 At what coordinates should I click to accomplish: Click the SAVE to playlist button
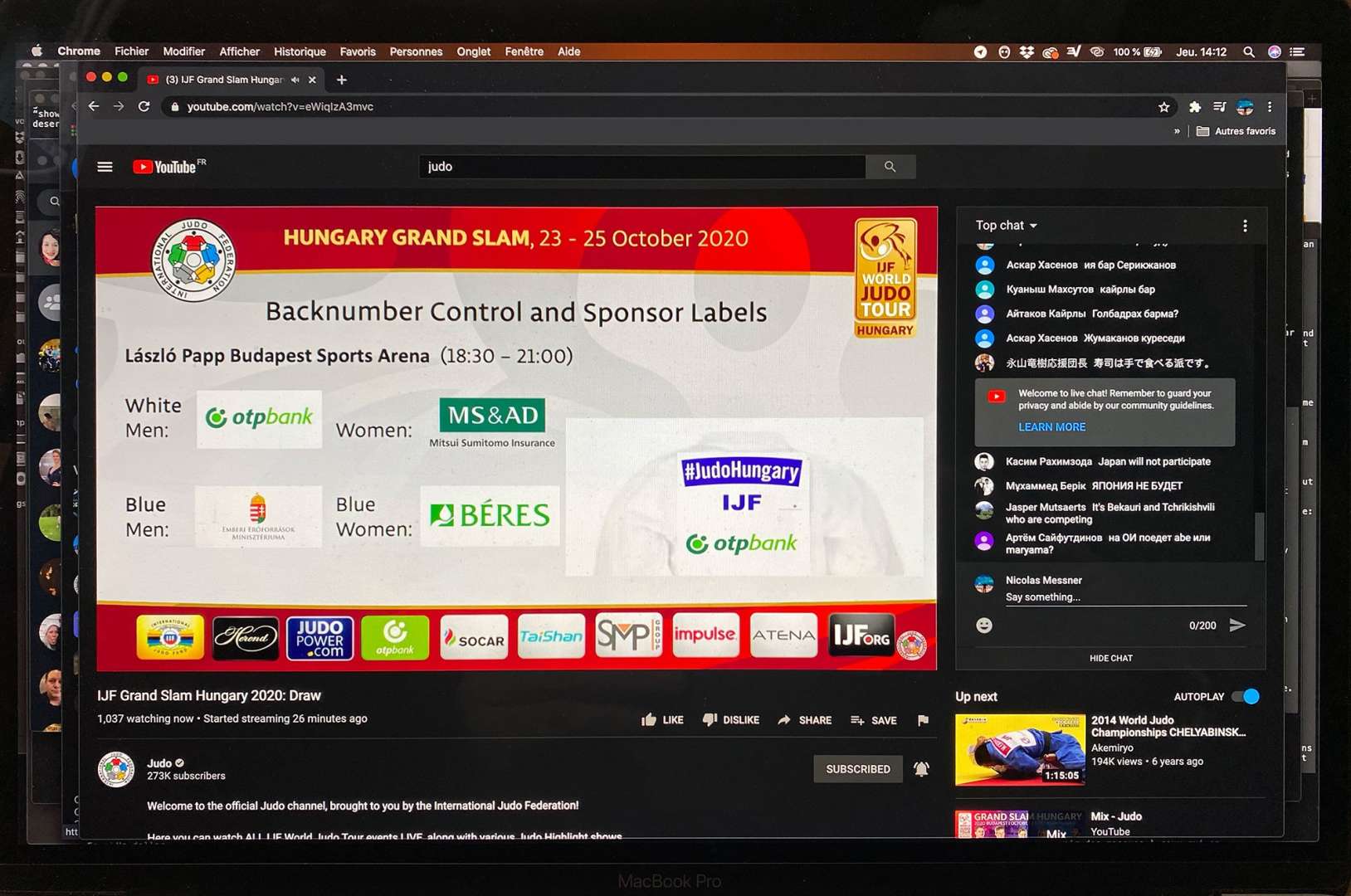pos(873,720)
